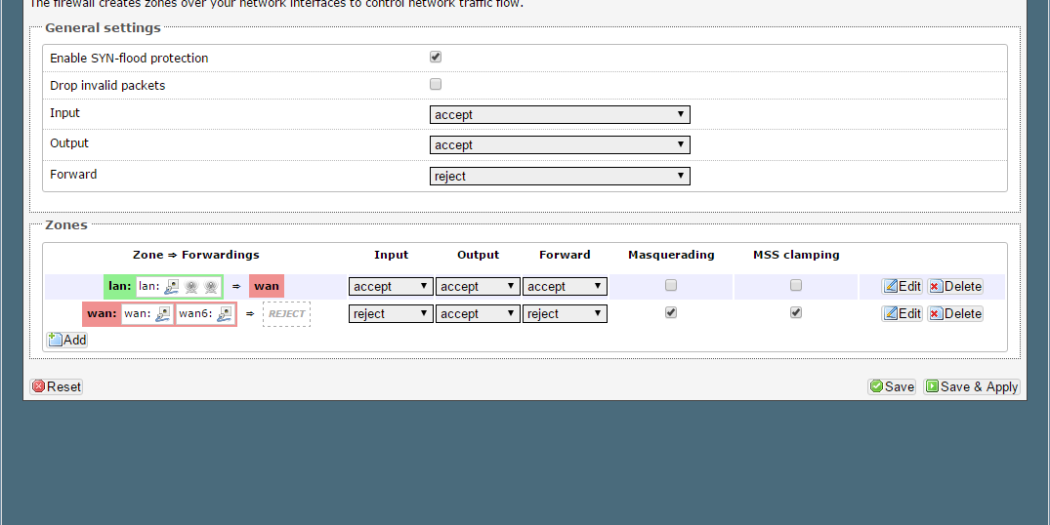Disable MSS clamping for the wan zone

[796, 313]
